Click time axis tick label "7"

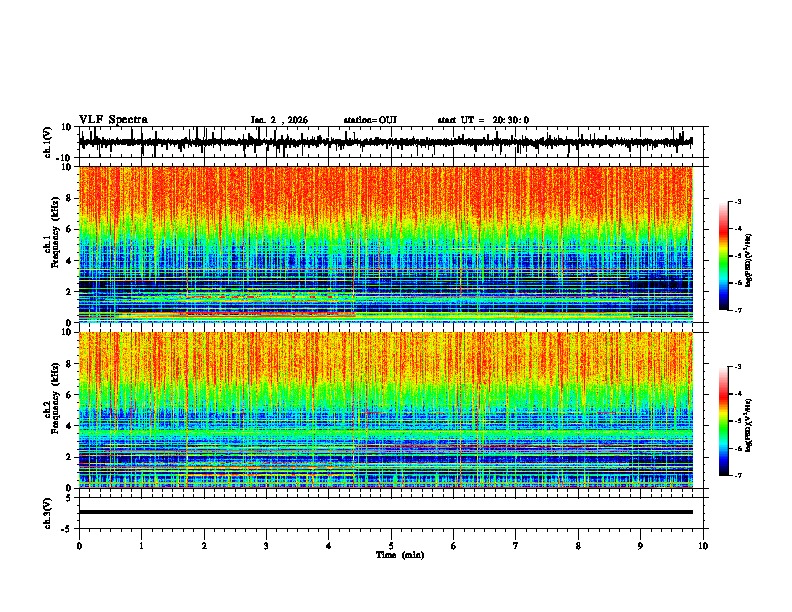click(x=516, y=546)
